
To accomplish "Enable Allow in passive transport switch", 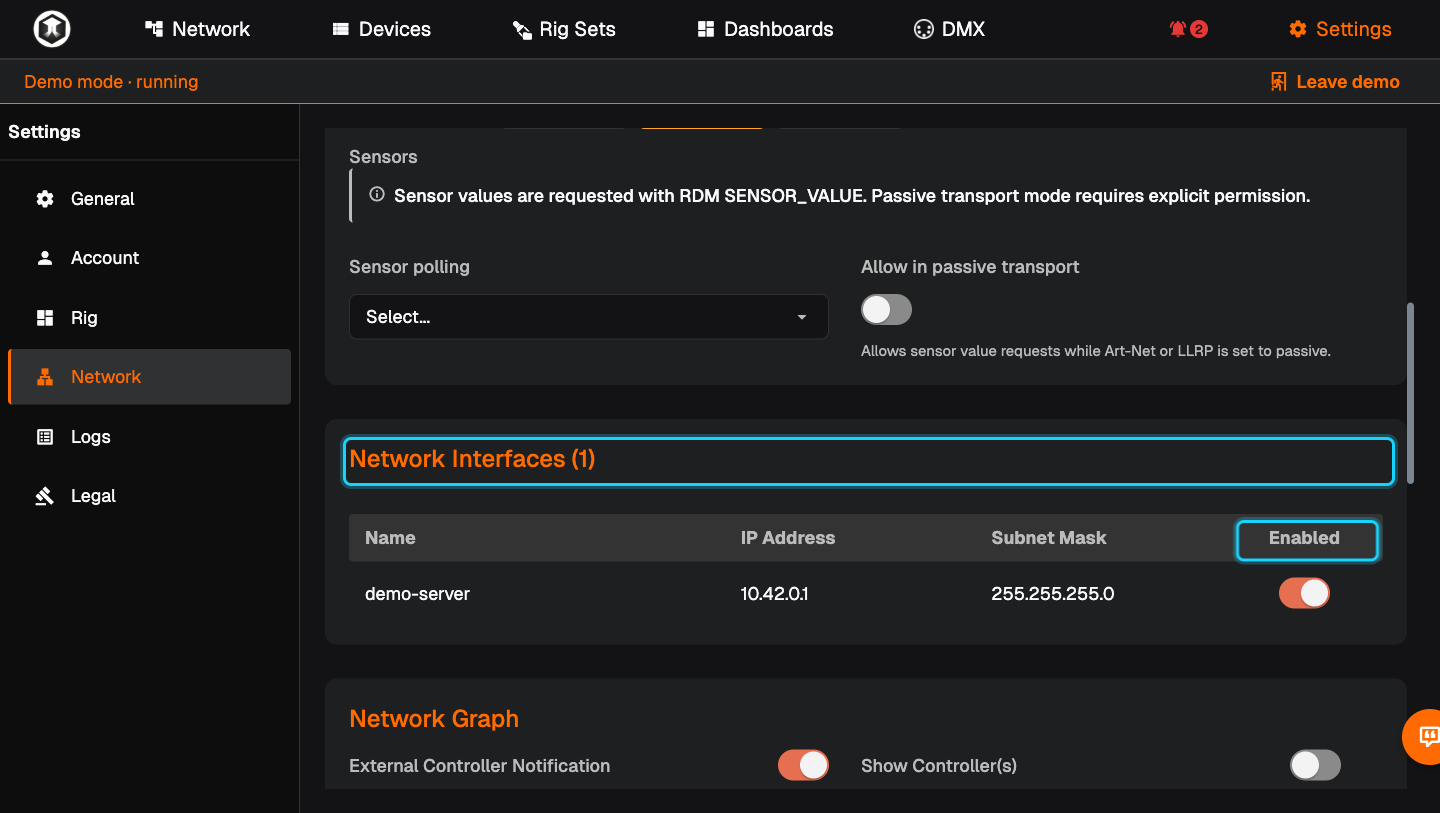I will click(886, 310).
